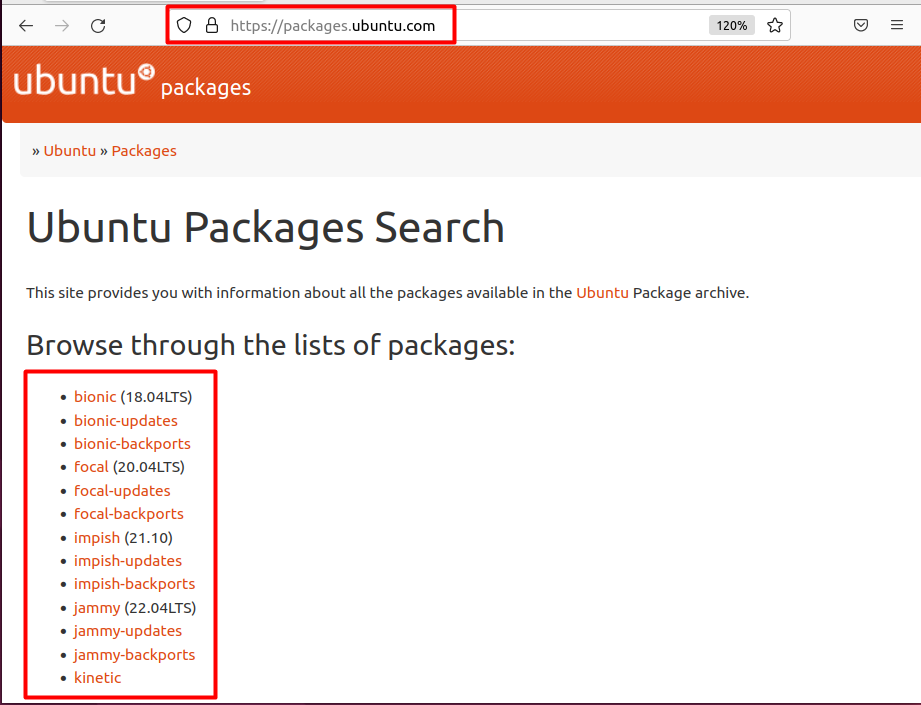Open the jammy package list

[x=97, y=608]
